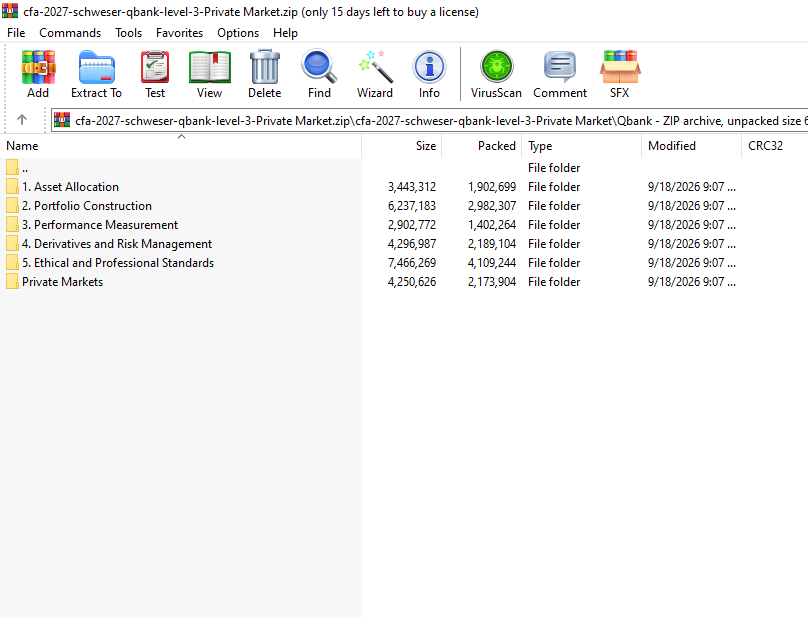The width and height of the screenshot is (808, 618).
Task: Show archive Info
Action: tap(429, 74)
